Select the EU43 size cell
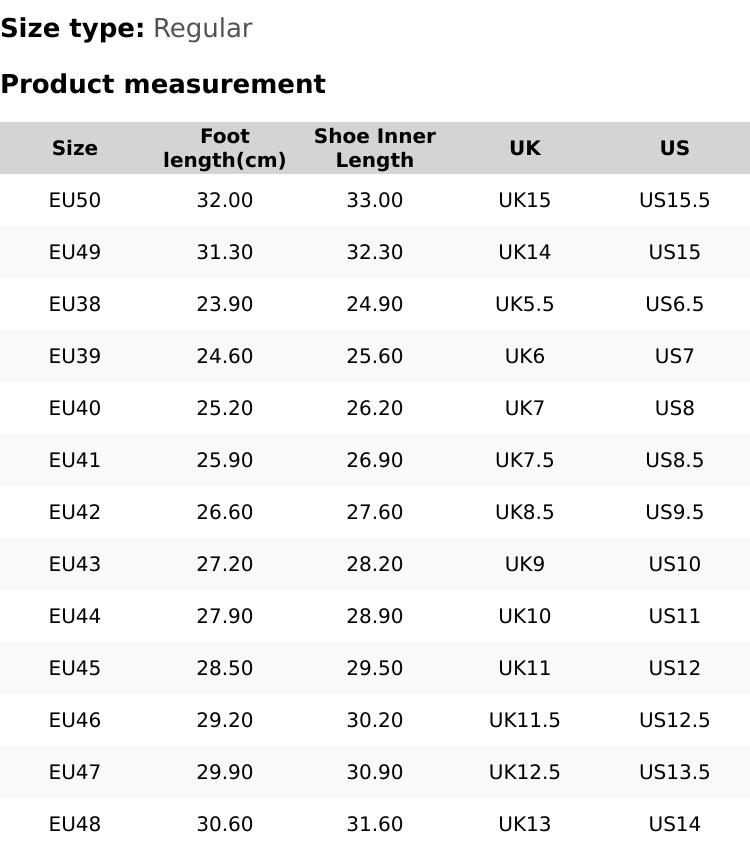The height and width of the screenshot is (850, 750). point(75,564)
